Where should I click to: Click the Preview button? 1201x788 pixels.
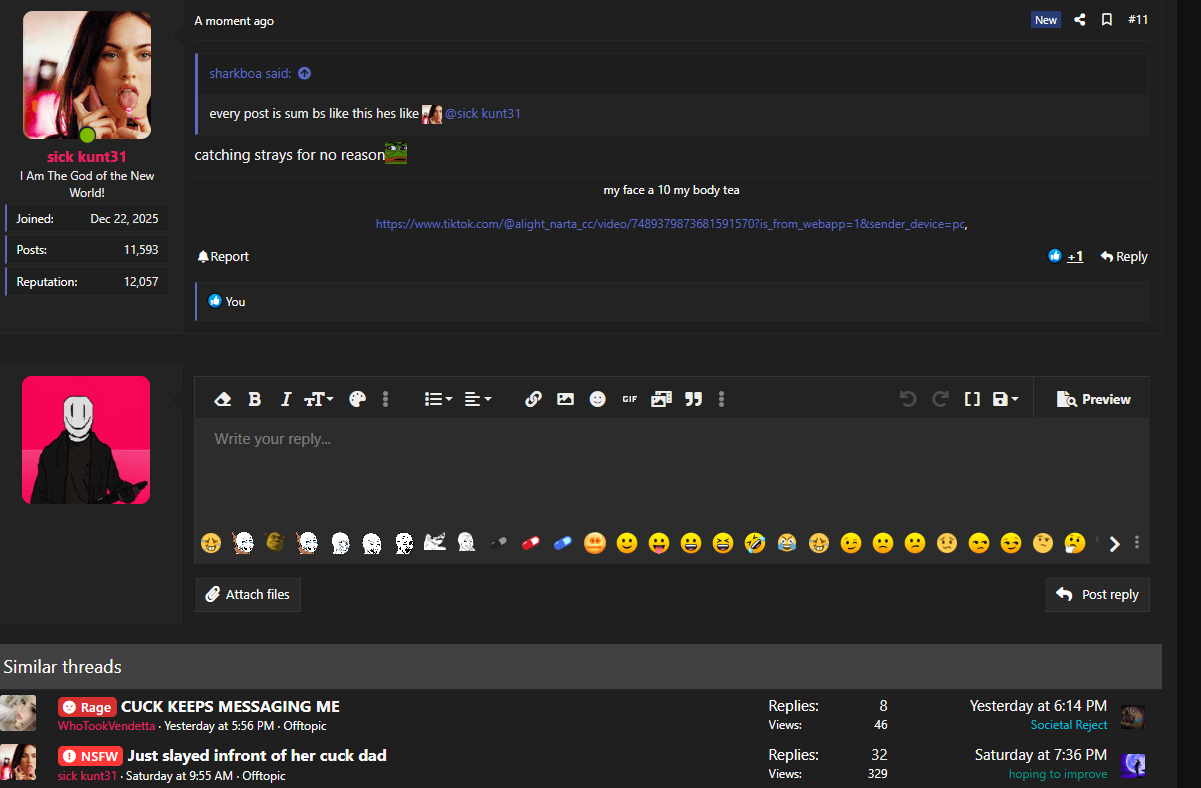[1093, 399]
